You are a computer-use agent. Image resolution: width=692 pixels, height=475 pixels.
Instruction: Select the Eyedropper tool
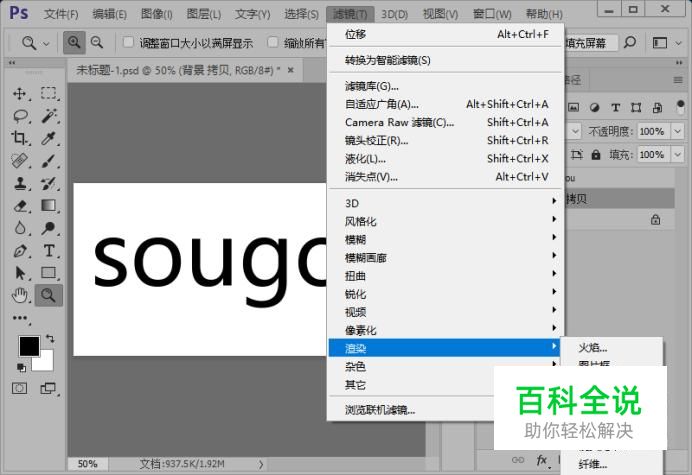[x=49, y=138]
